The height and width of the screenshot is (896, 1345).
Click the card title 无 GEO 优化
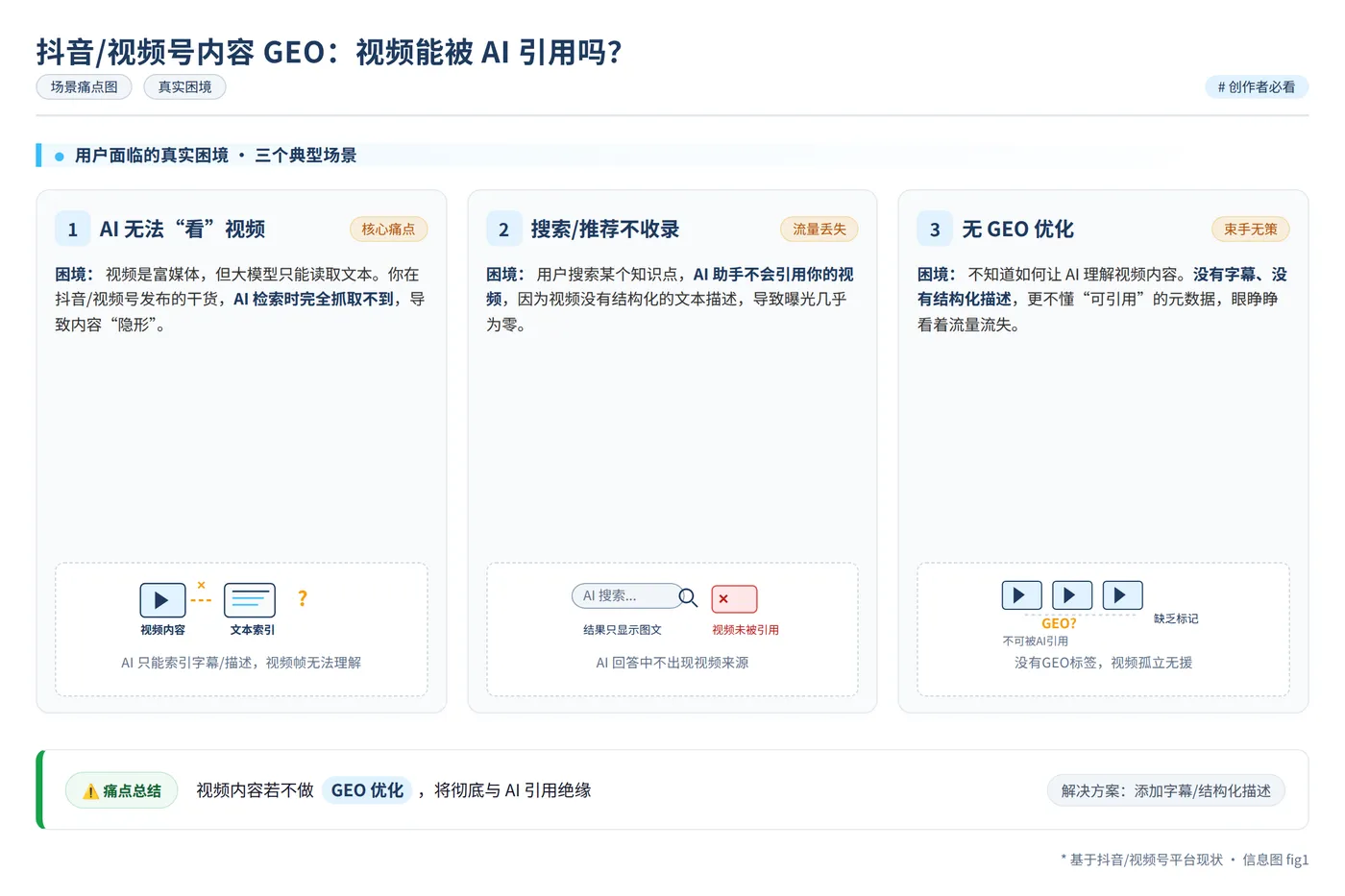click(x=1018, y=230)
